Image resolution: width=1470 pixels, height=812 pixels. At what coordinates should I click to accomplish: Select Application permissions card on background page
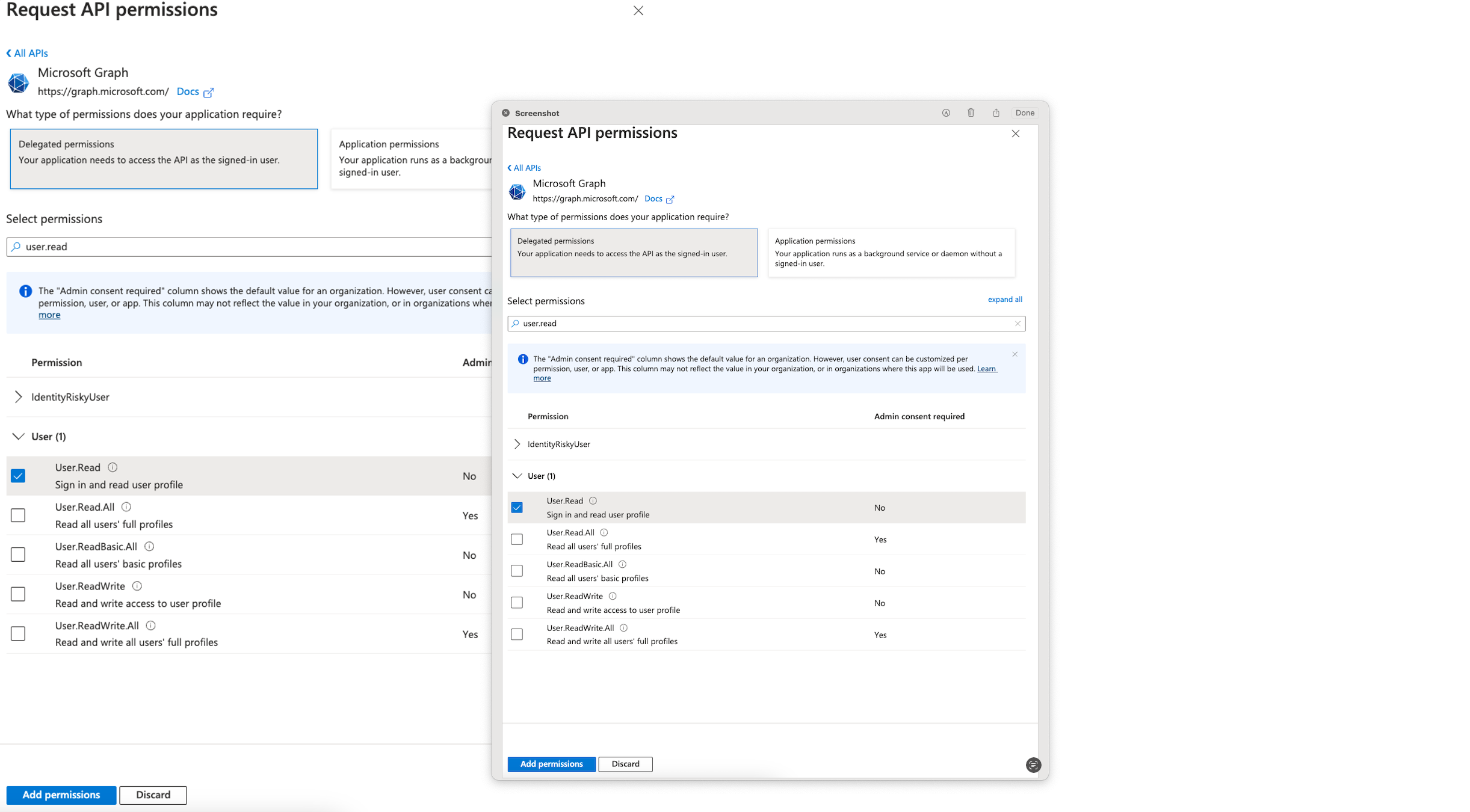412,159
